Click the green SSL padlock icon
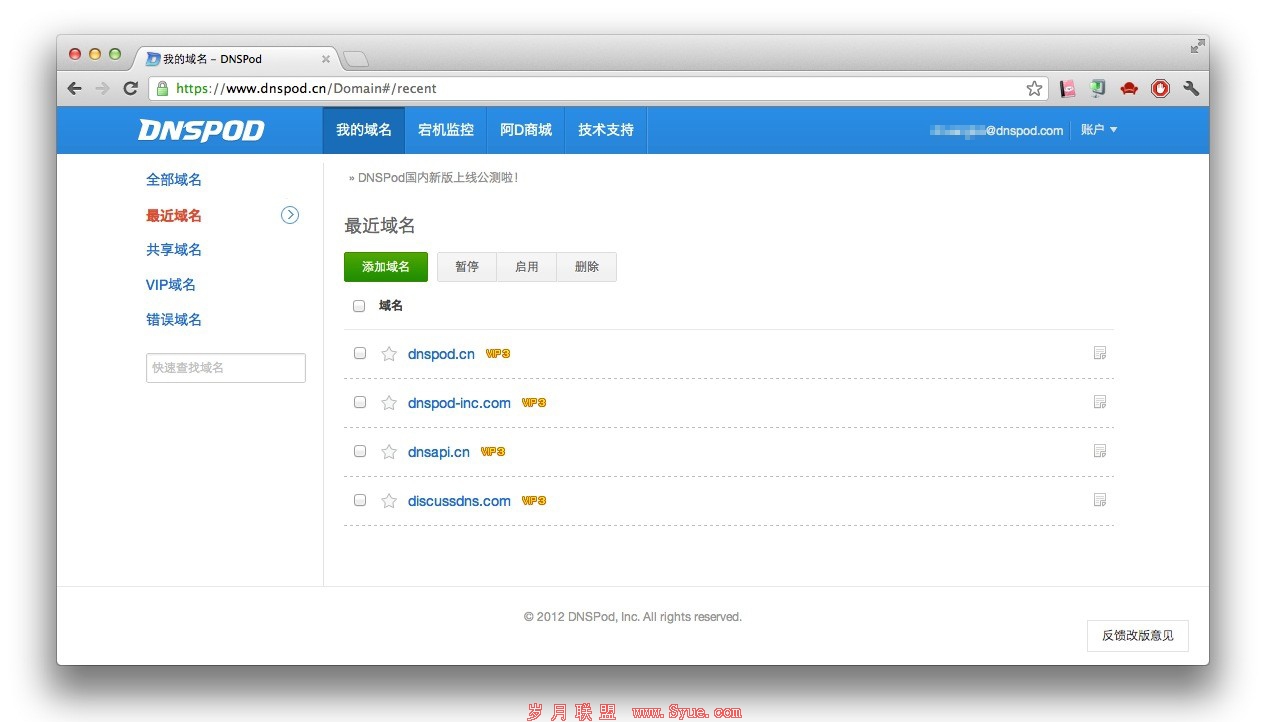This screenshot has height=722, width=1266. point(163,88)
